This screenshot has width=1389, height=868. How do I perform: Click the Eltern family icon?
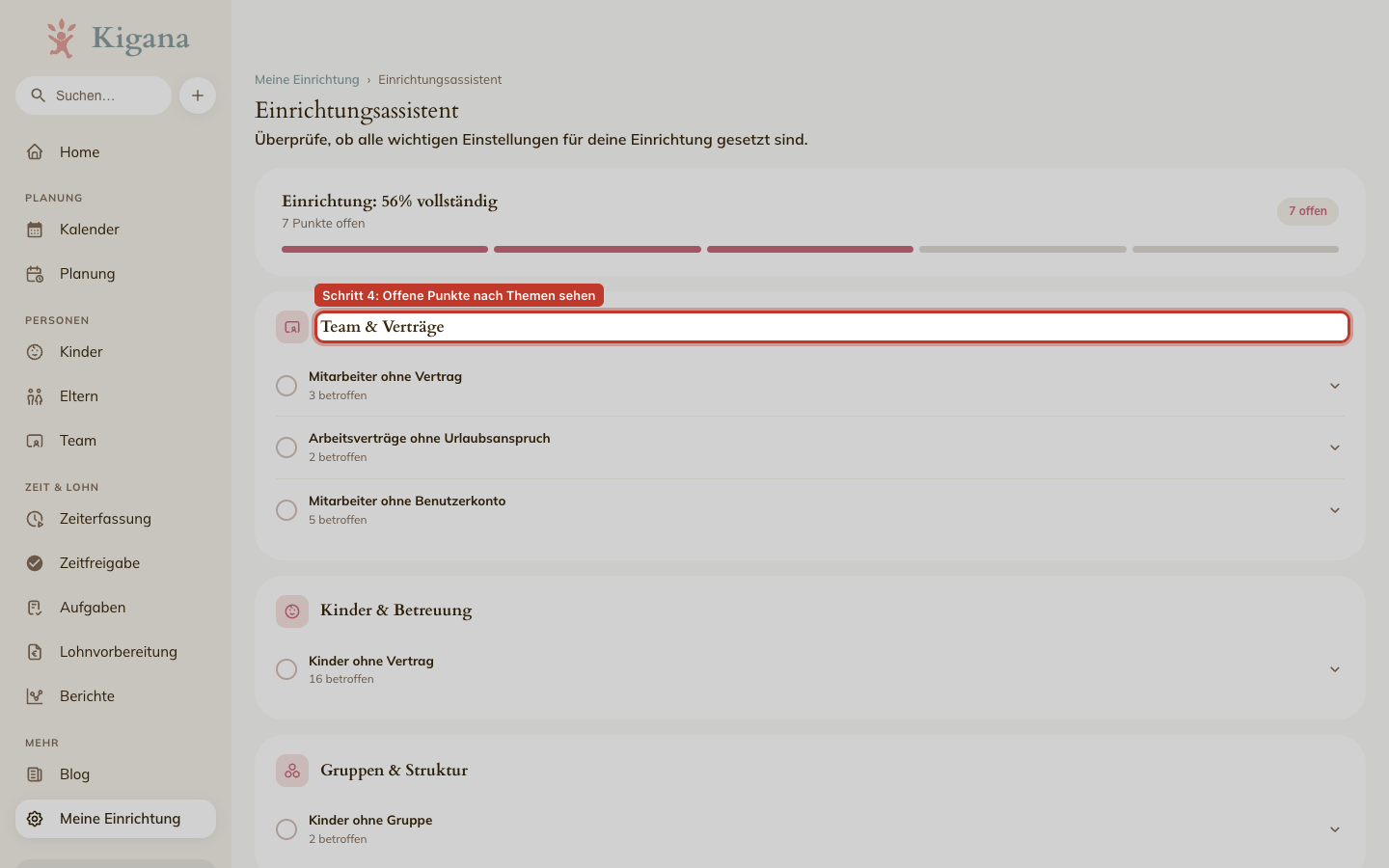[35, 396]
